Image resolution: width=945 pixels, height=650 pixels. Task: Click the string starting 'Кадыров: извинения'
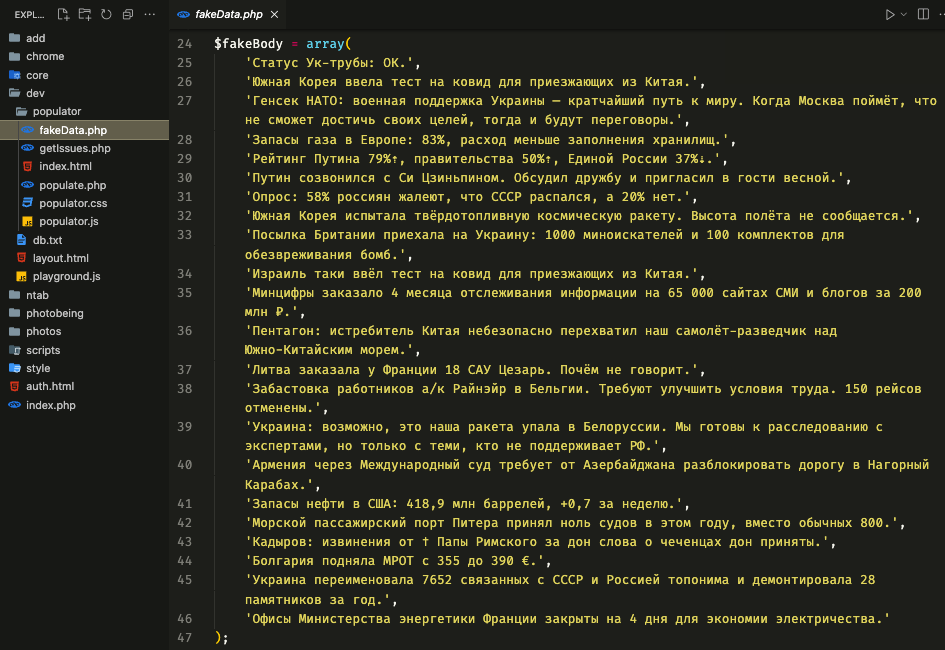[537, 542]
